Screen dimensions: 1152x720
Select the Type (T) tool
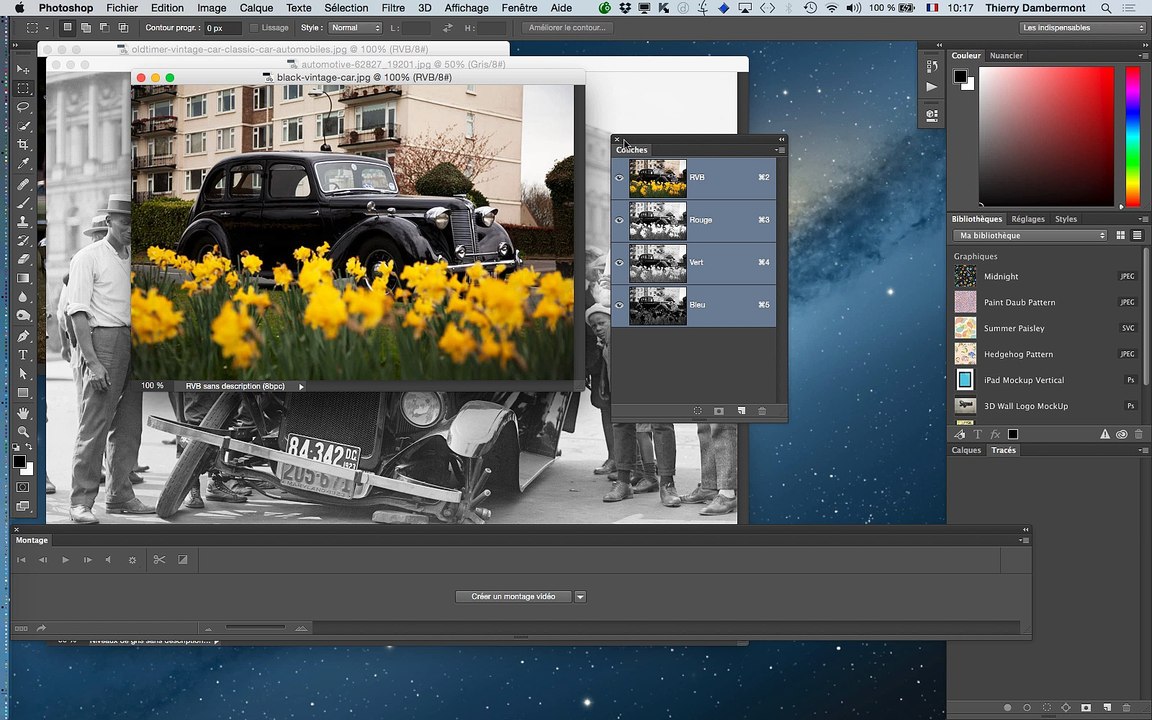[x=23, y=355]
